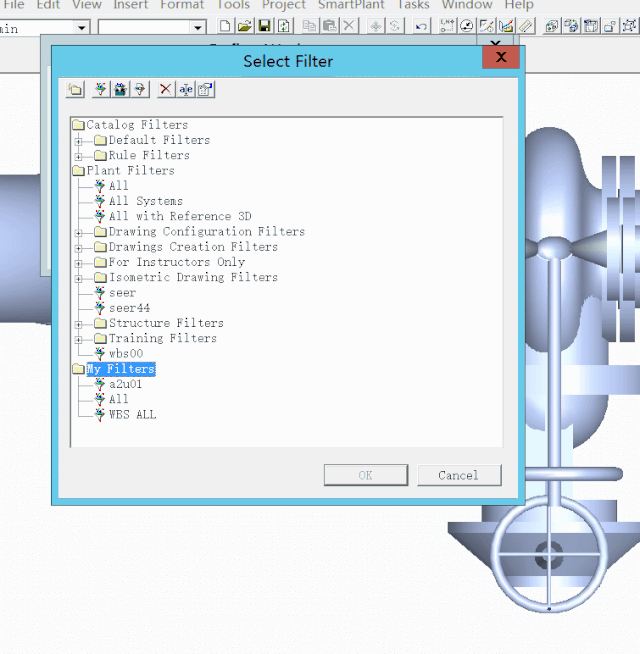Image resolution: width=640 pixels, height=654 pixels.
Task: Expand the Rule Filters folder
Action: pyautogui.click(x=78, y=156)
